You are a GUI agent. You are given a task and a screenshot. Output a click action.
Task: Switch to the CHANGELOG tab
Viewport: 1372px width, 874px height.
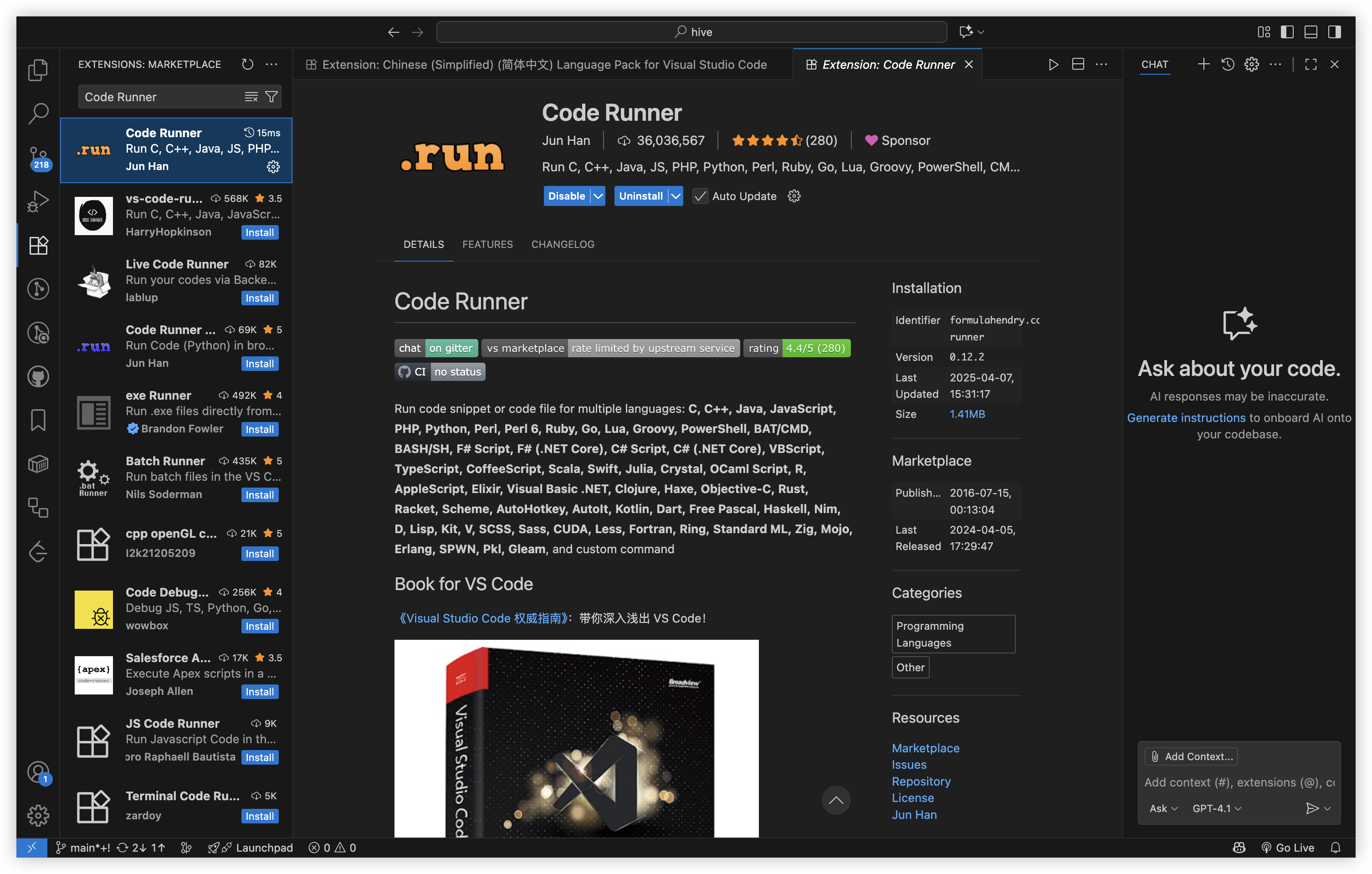[x=563, y=244]
